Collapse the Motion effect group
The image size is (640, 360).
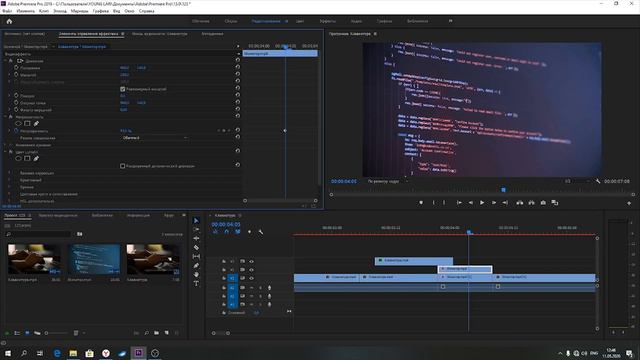tap(5, 61)
